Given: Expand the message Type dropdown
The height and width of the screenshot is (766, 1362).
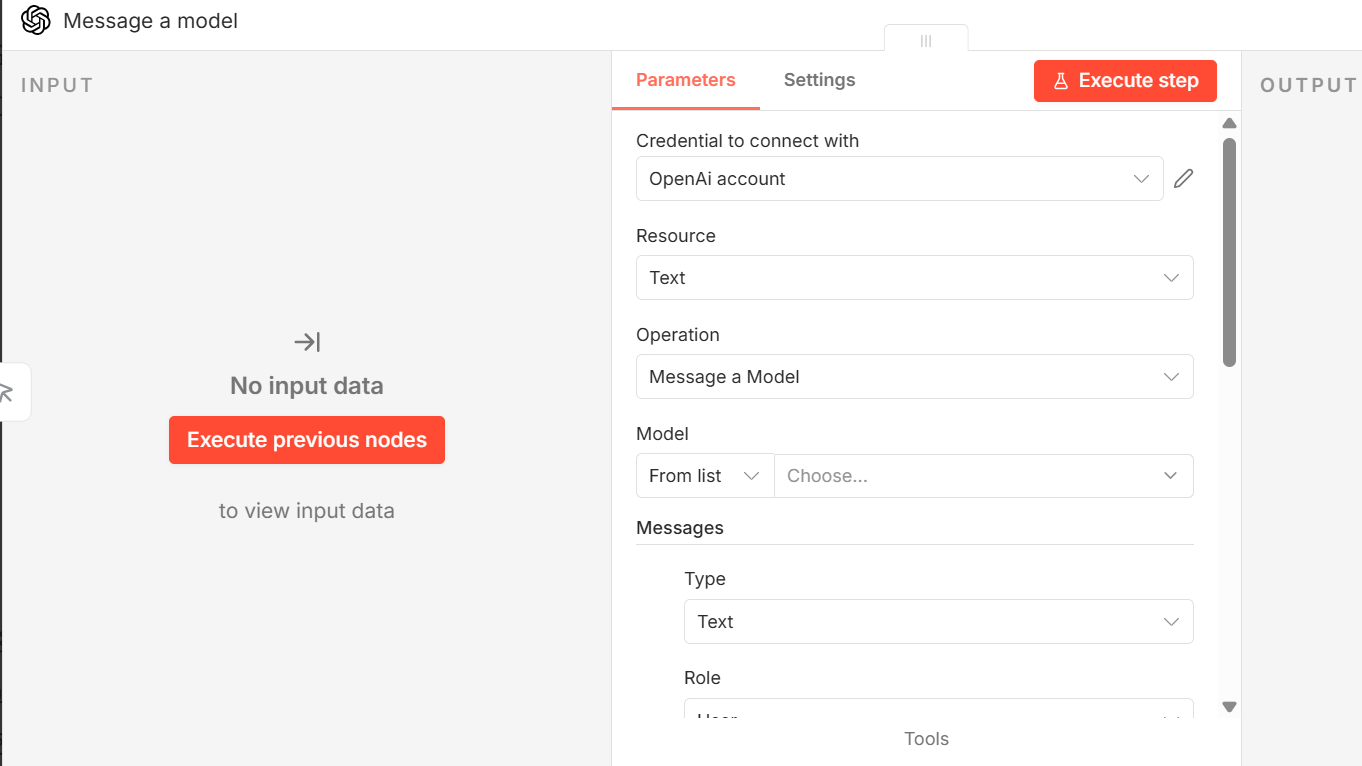Looking at the screenshot, I should point(938,622).
